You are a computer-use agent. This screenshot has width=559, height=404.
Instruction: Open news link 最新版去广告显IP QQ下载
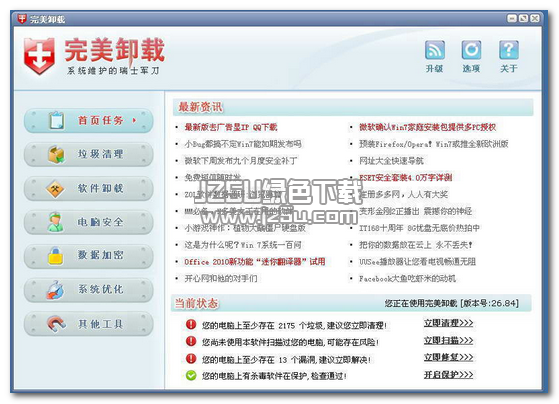(x=231, y=127)
